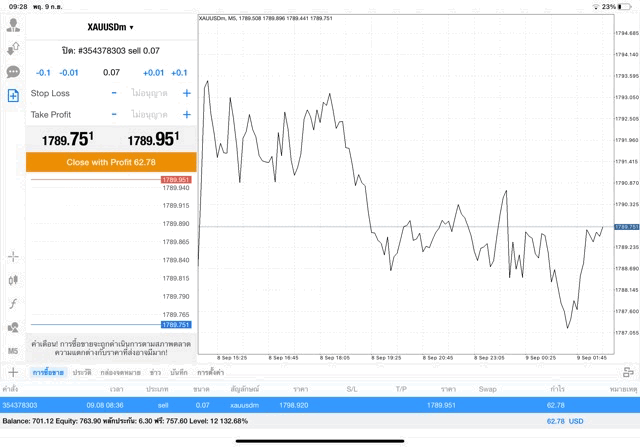Screen dimensions: 640x447
Task: Click the clock 09:28 in status bar
Action: click(x=18, y=7)
